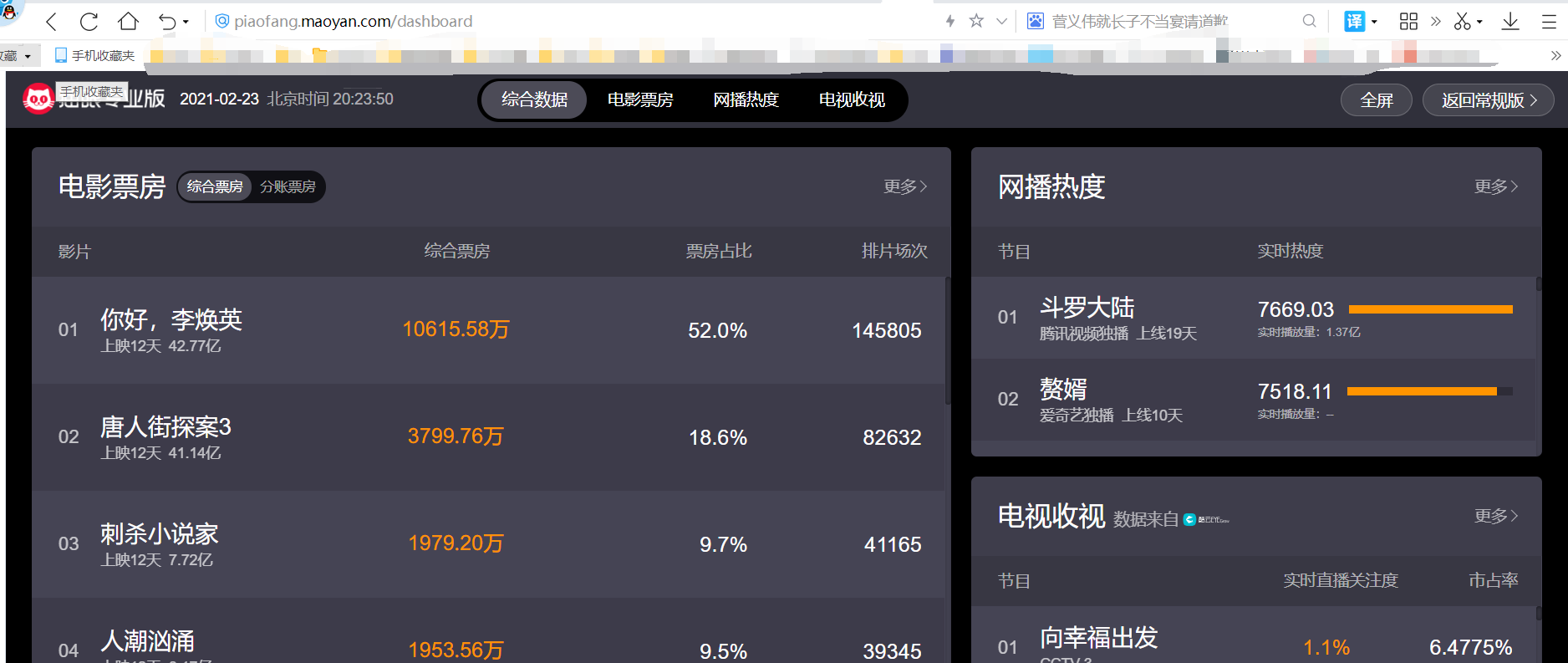Viewport: 1568px width, 663px height.
Task: Open the extensions grid icon
Action: tap(1408, 21)
